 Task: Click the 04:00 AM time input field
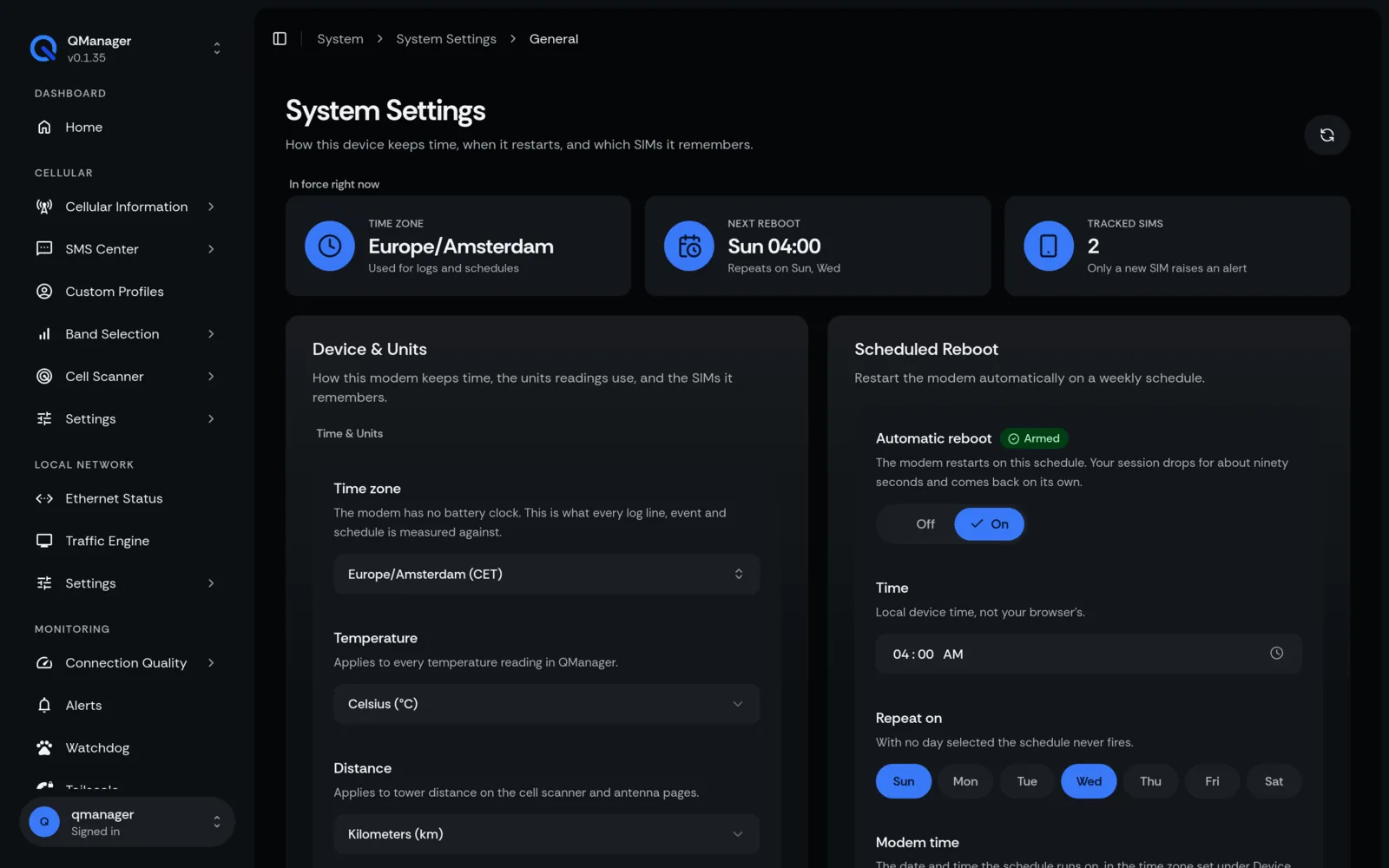tap(1089, 654)
